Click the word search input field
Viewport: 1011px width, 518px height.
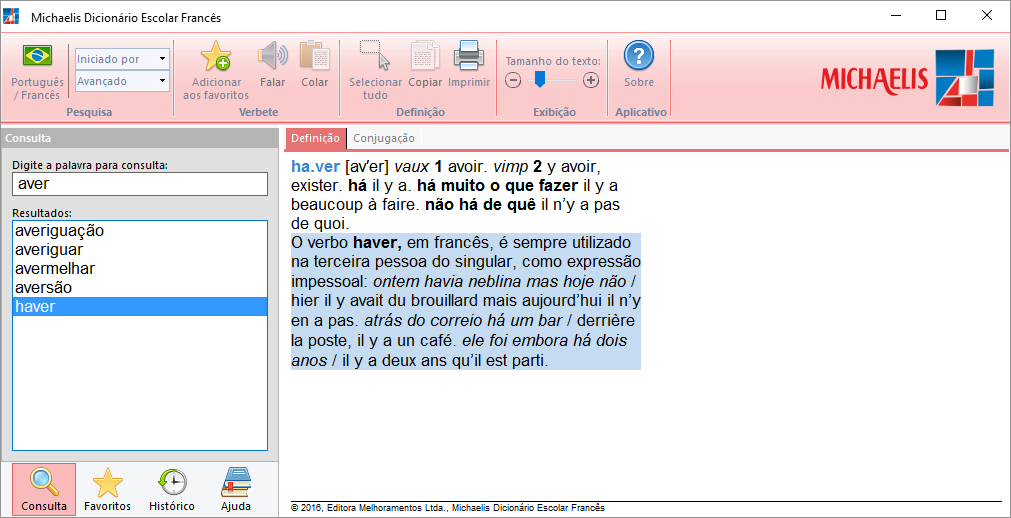click(x=140, y=184)
